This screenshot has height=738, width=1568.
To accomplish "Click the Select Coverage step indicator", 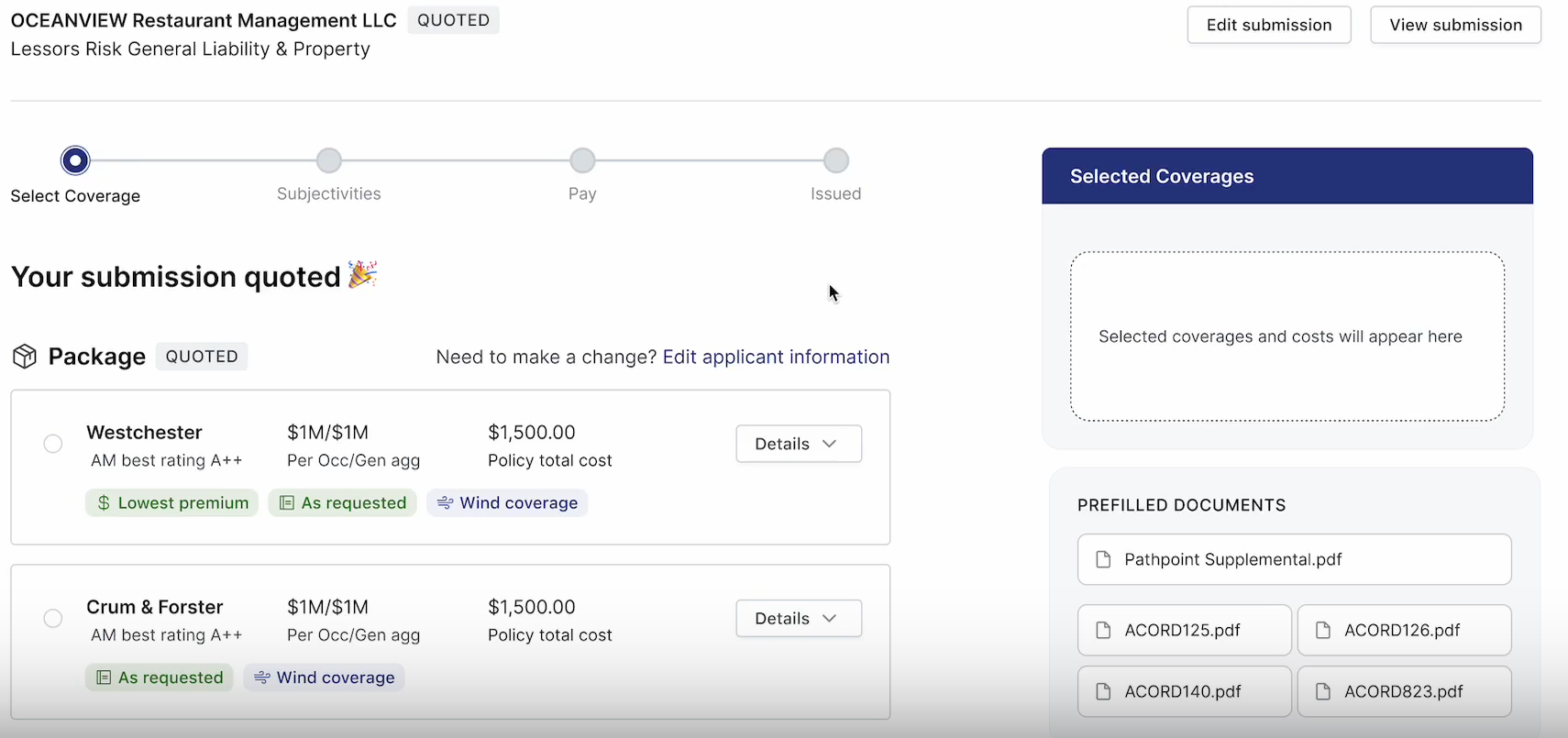I will pos(75,161).
